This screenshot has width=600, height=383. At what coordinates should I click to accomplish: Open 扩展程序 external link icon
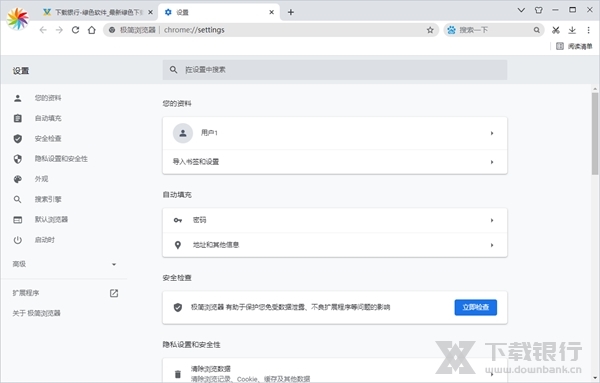click(x=114, y=293)
